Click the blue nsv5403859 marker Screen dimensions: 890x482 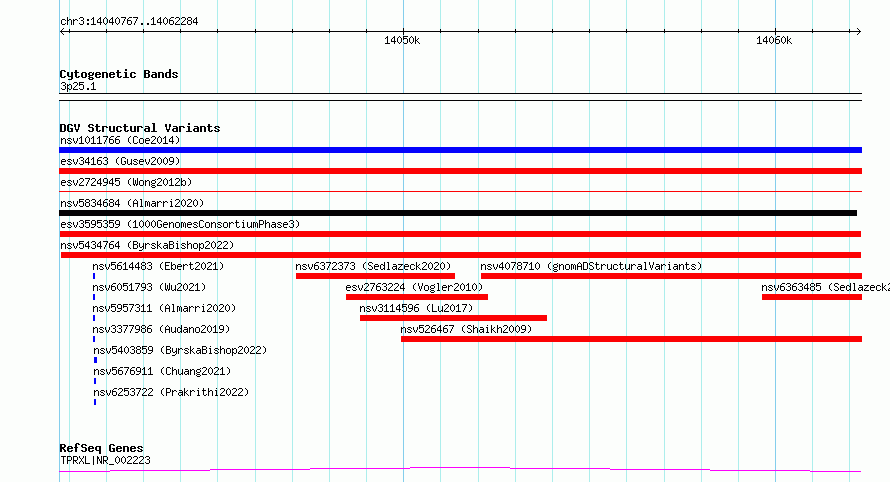coord(95,360)
